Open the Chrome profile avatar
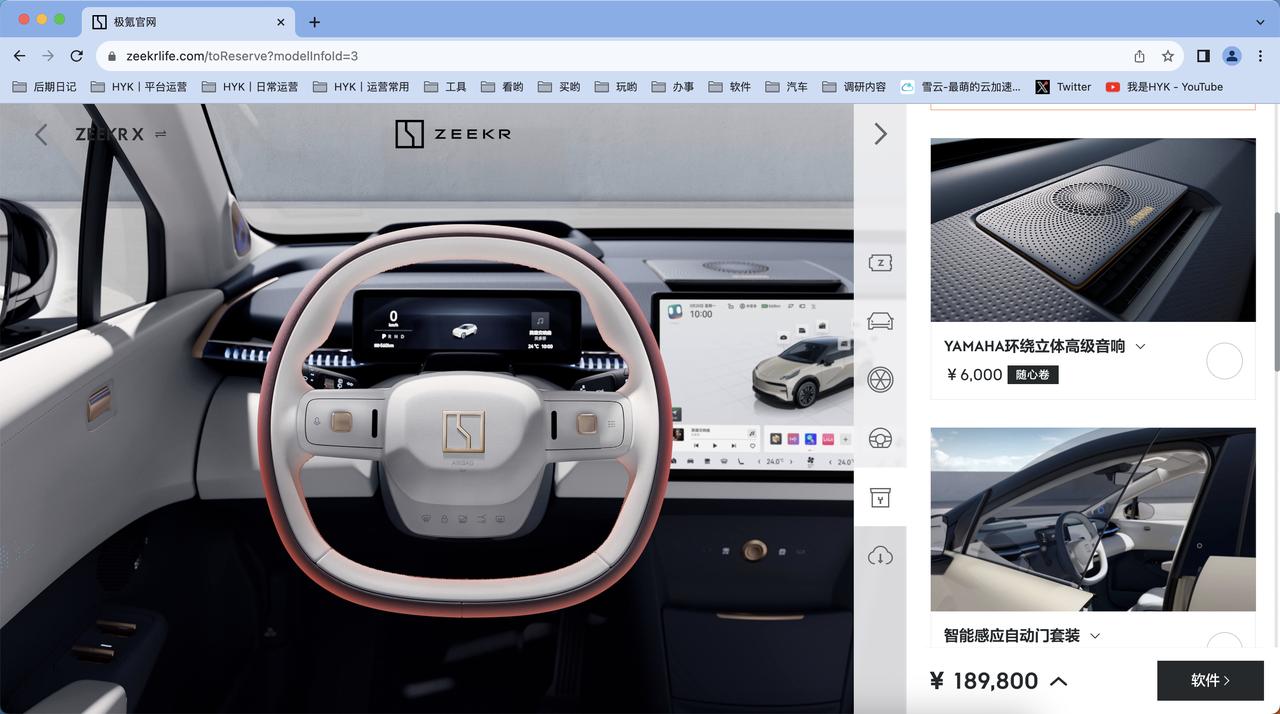 click(x=1232, y=56)
